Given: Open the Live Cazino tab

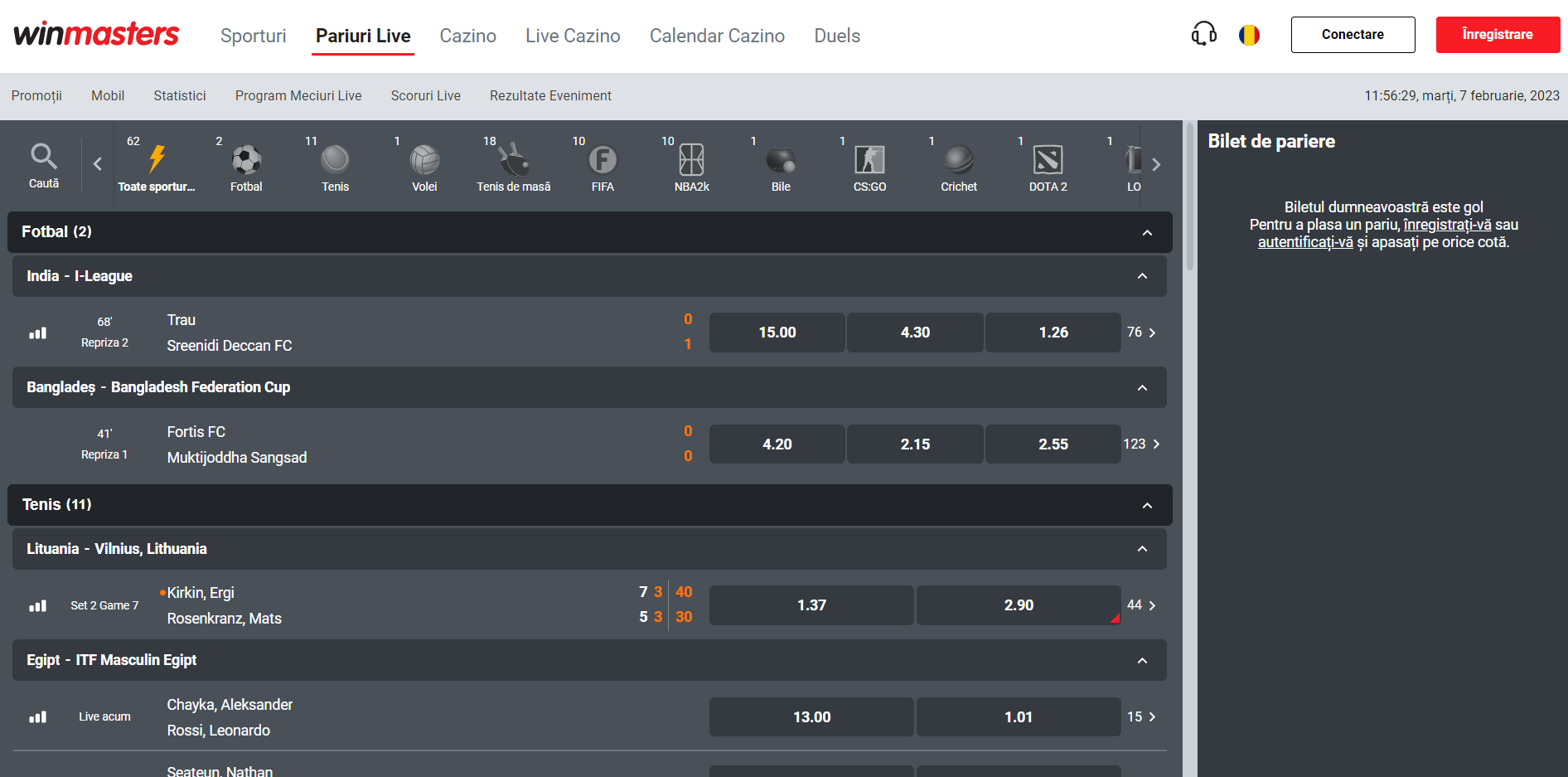Looking at the screenshot, I should click(x=573, y=36).
